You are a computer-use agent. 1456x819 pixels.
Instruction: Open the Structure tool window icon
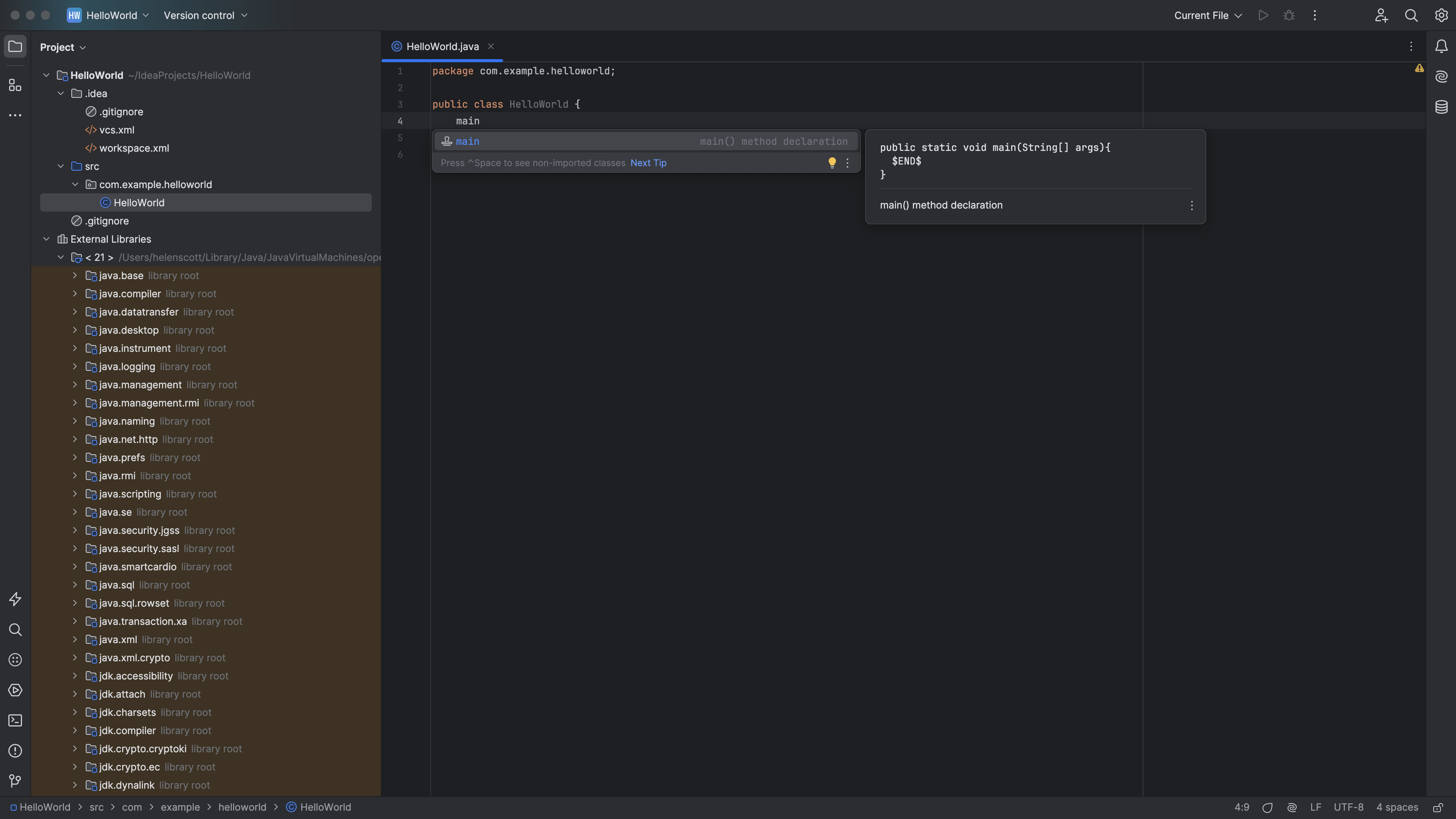click(15, 85)
